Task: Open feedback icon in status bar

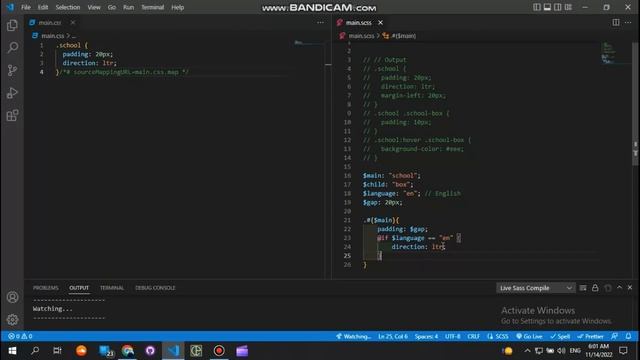Action: (614, 336)
